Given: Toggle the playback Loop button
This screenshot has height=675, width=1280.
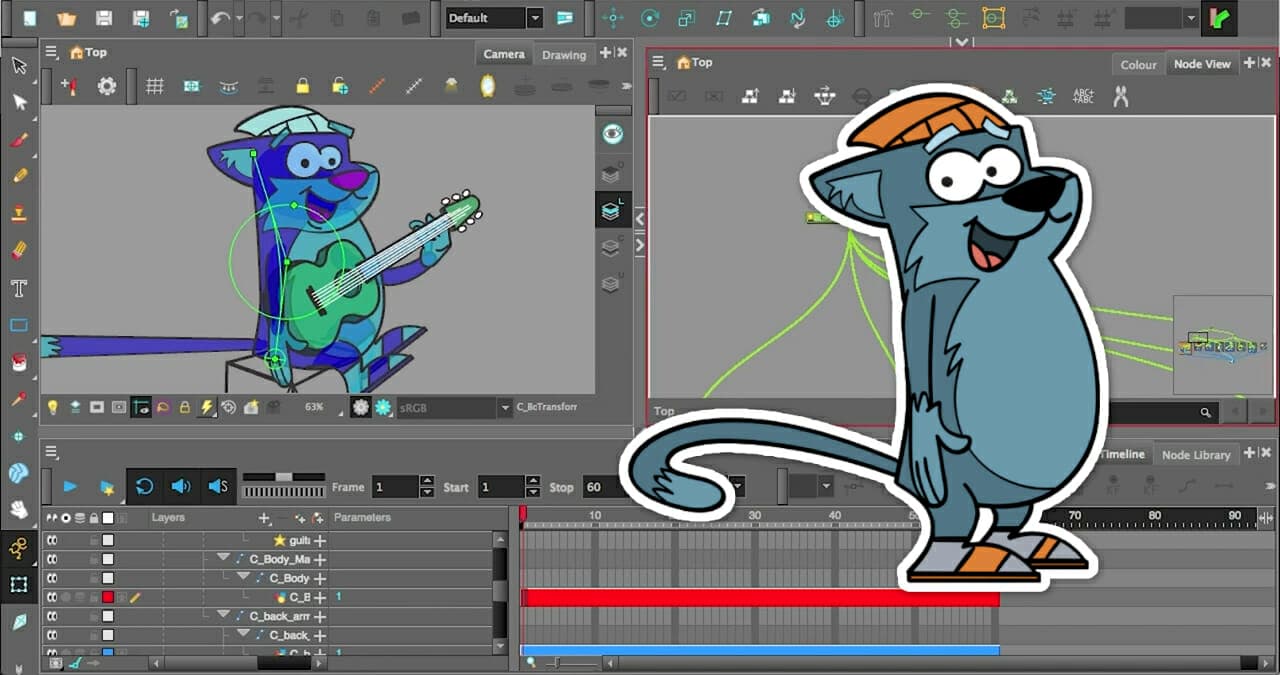Looking at the screenshot, I should [144, 487].
